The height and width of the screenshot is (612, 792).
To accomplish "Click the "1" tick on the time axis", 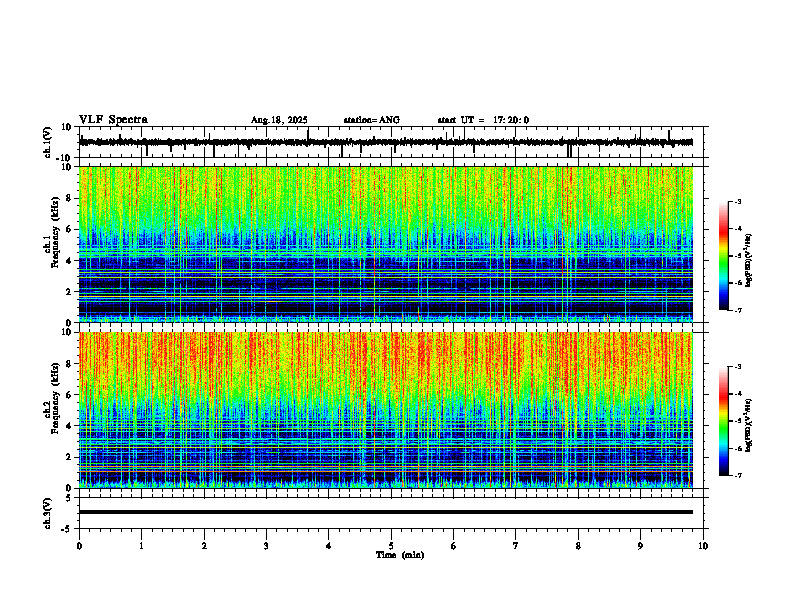I will [x=141, y=546].
